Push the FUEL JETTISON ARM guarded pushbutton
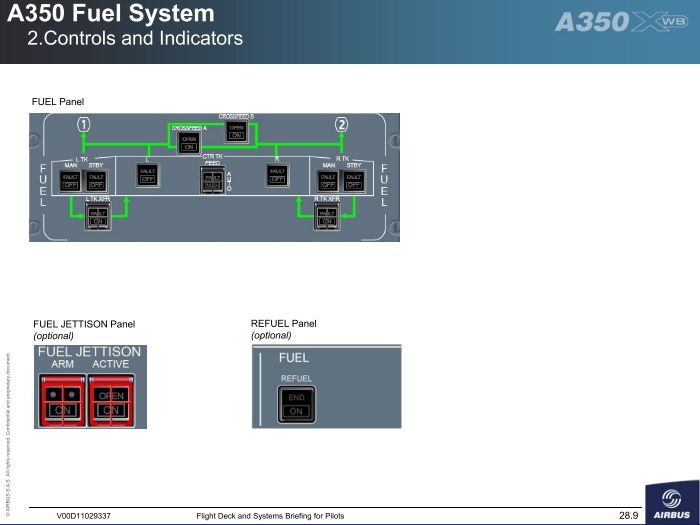The image size is (700, 525). point(62,400)
